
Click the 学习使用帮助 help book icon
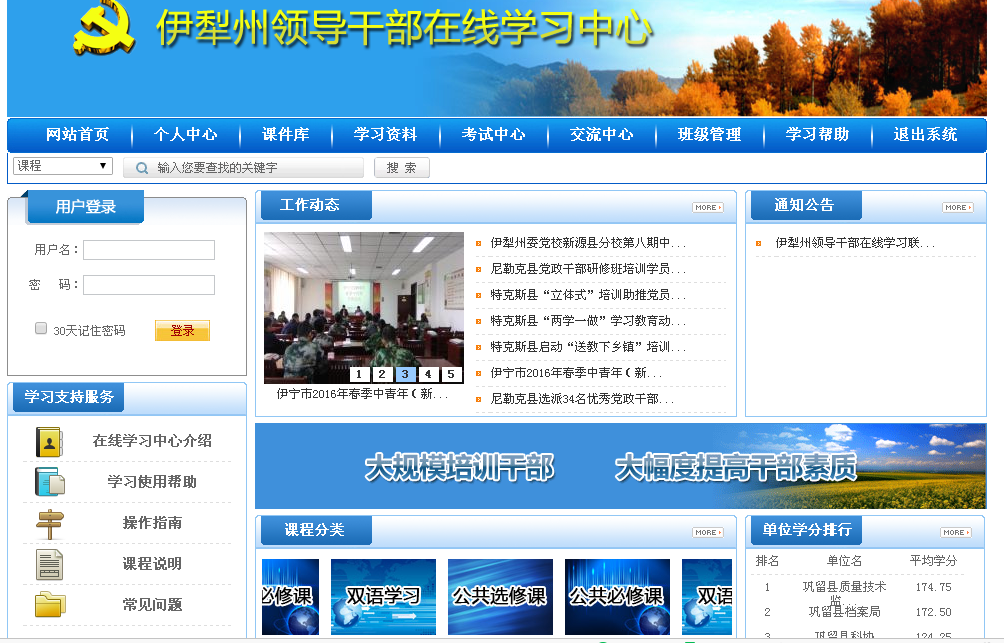point(49,482)
